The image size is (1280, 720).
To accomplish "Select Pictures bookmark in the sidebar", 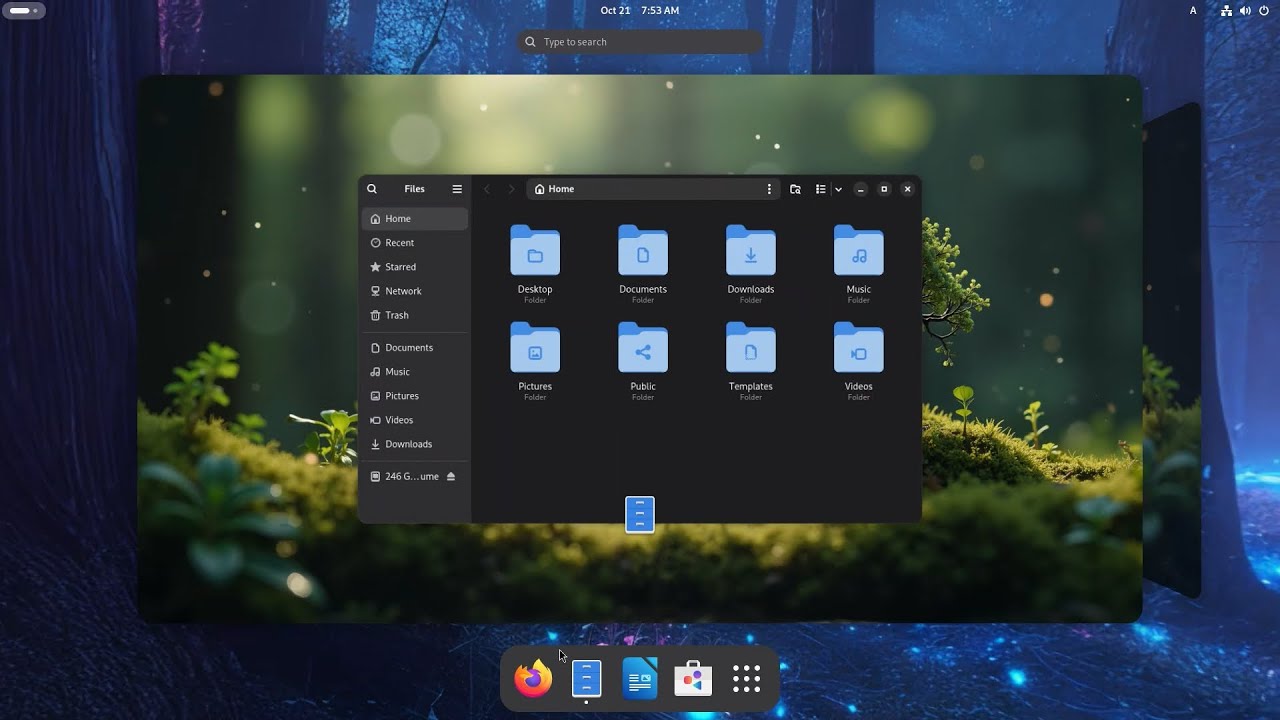I will click(x=414, y=396).
